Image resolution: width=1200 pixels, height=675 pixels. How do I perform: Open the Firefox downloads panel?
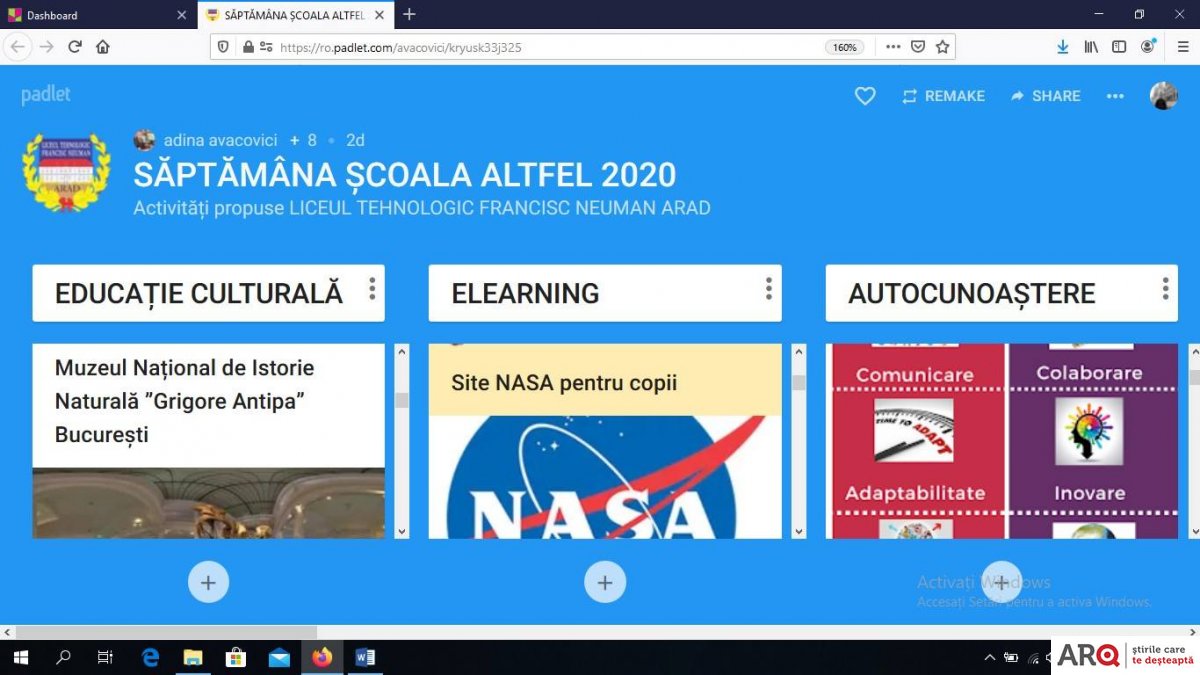1063,47
